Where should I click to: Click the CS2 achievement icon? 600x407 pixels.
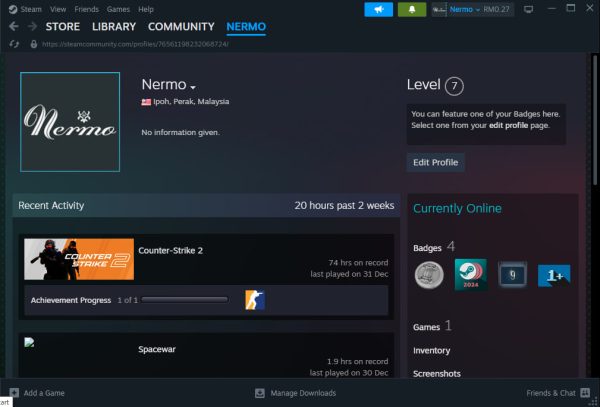click(x=255, y=299)
